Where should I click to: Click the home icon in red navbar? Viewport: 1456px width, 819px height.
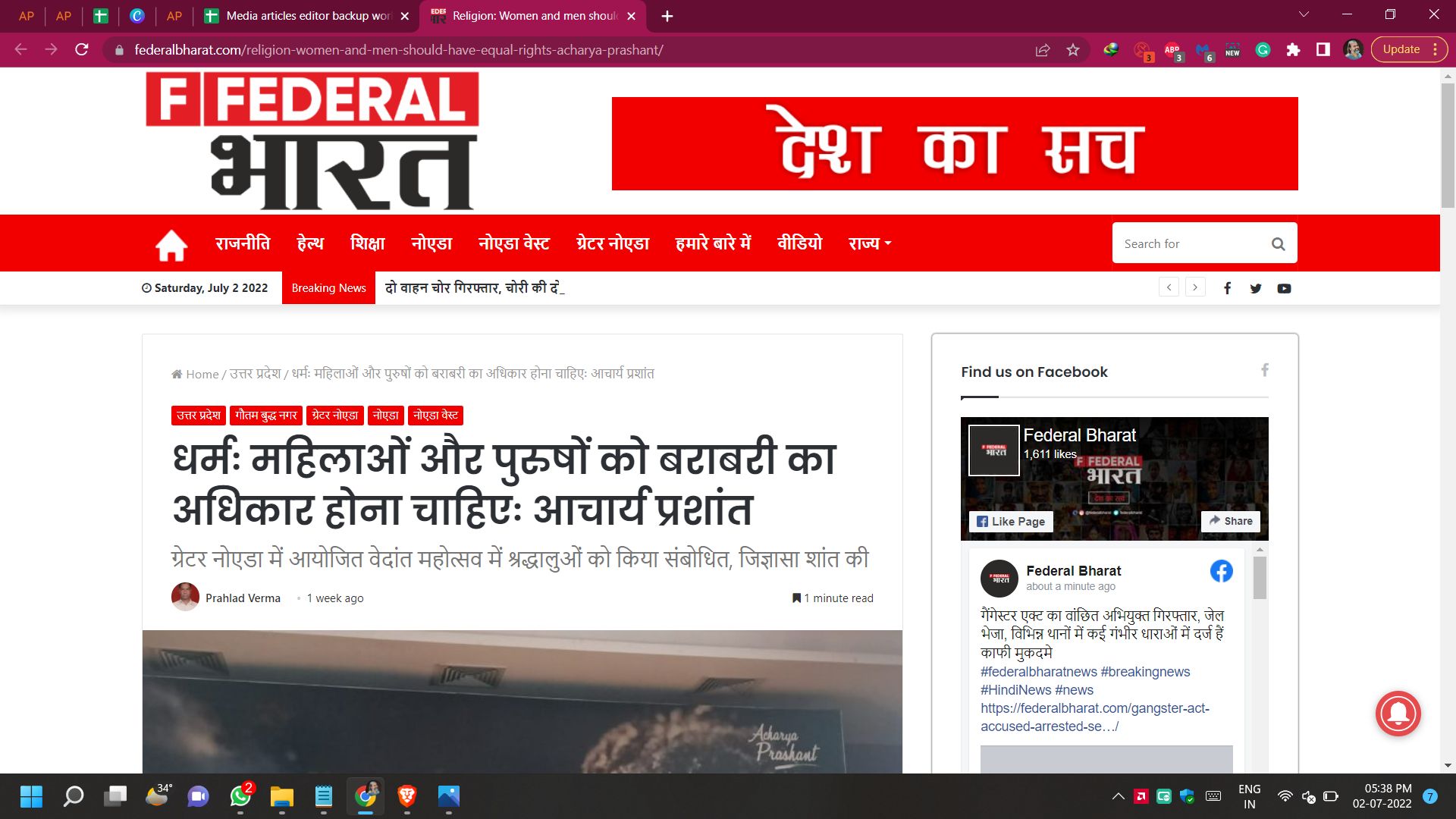tap(171, 244)
